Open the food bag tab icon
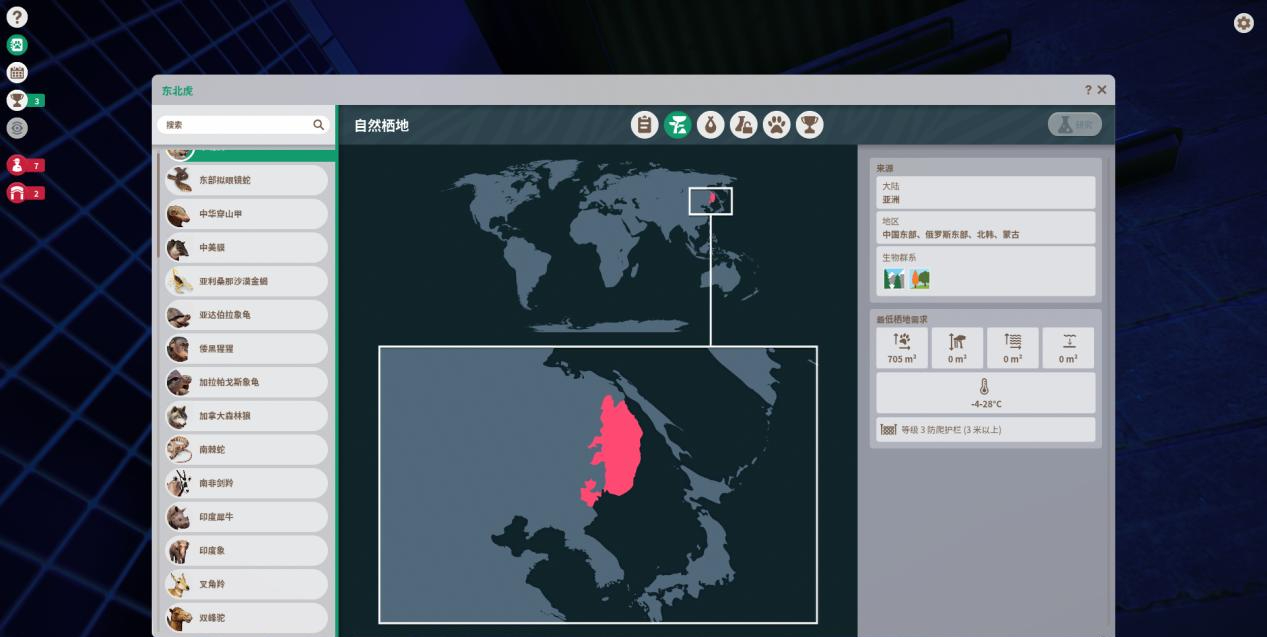 click(x=710, y=125)
